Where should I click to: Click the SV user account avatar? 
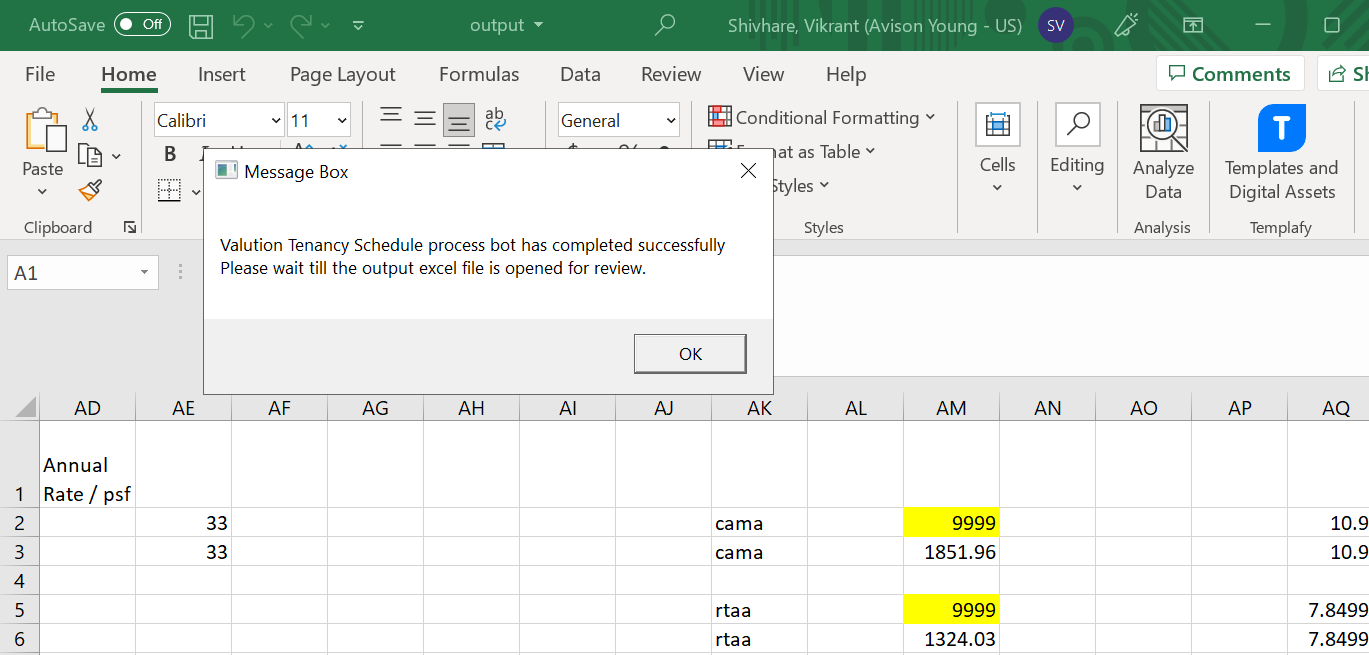click(x=1056, y=25)
